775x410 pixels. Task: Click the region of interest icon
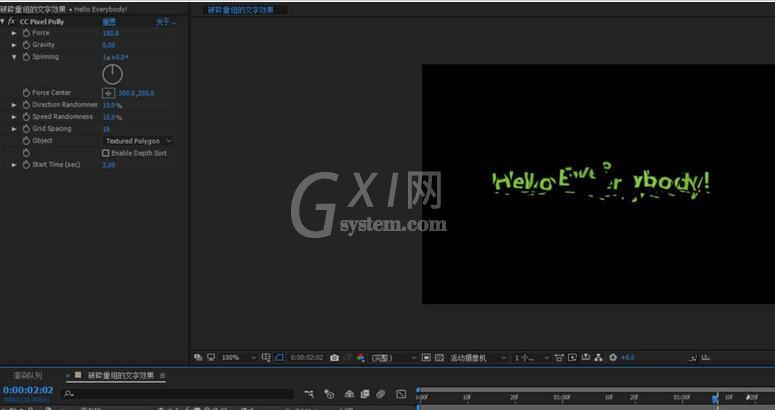click(x=426, y=358)
